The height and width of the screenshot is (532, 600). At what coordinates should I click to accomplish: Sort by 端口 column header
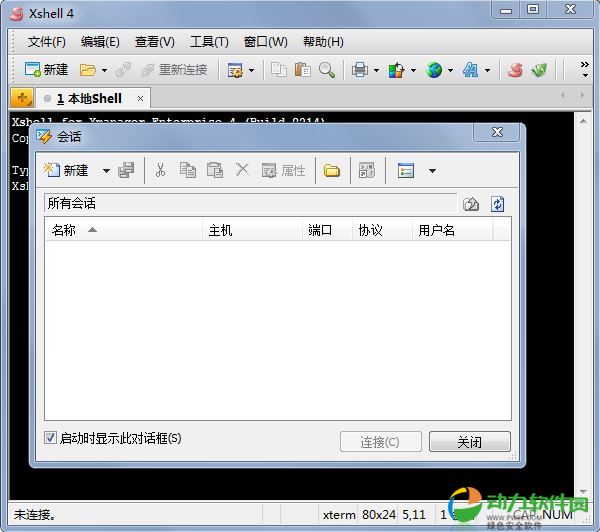327,230
